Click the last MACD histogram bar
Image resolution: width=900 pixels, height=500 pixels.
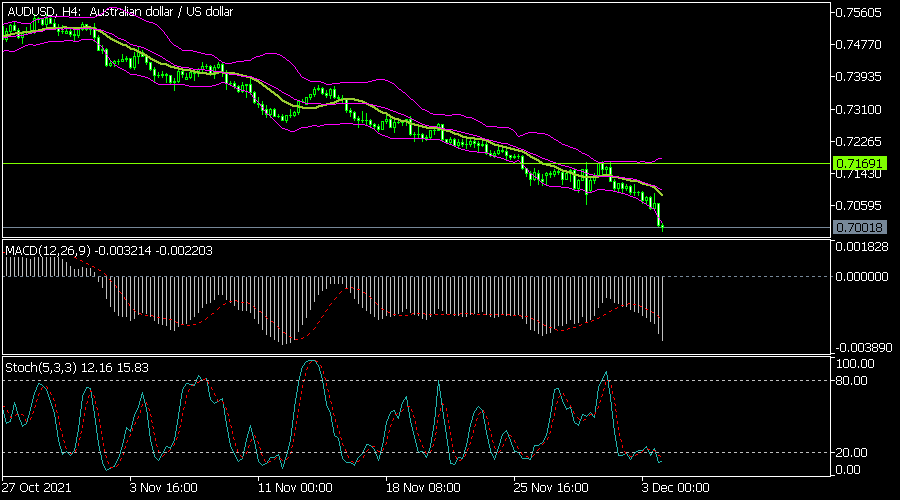coord(662,308)
